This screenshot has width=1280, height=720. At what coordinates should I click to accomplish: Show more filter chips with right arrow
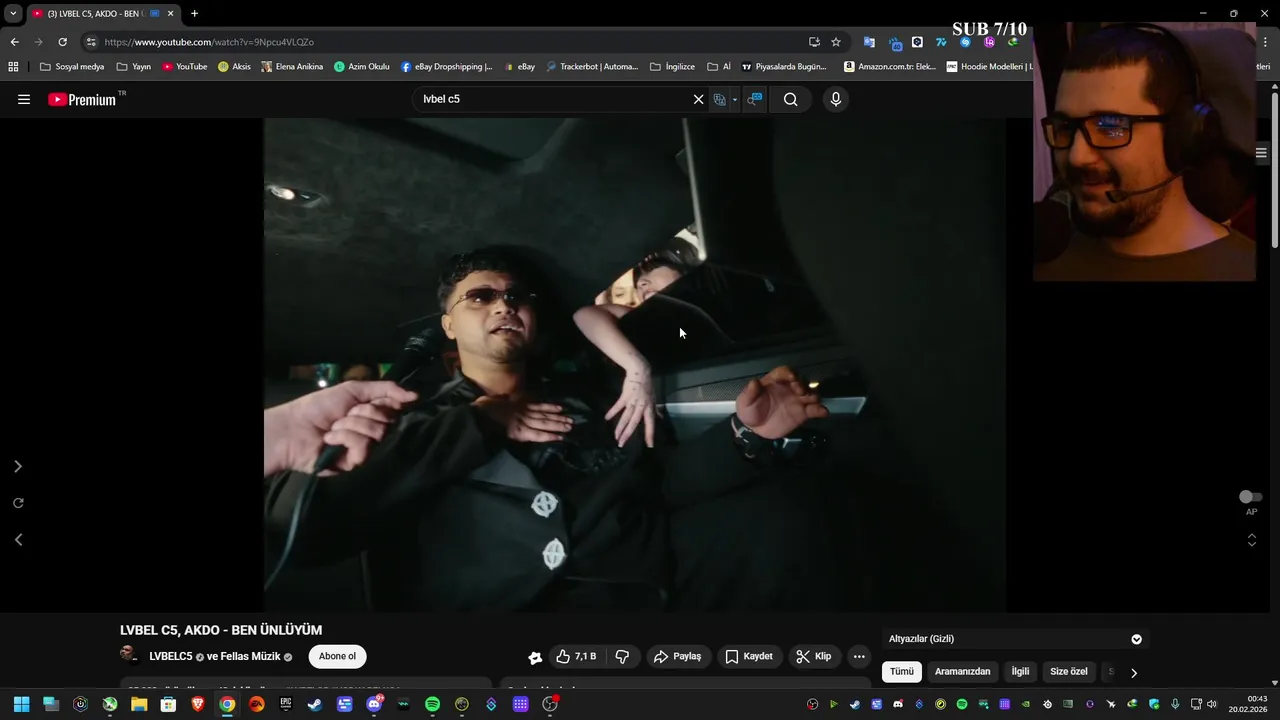(1133, 673)
